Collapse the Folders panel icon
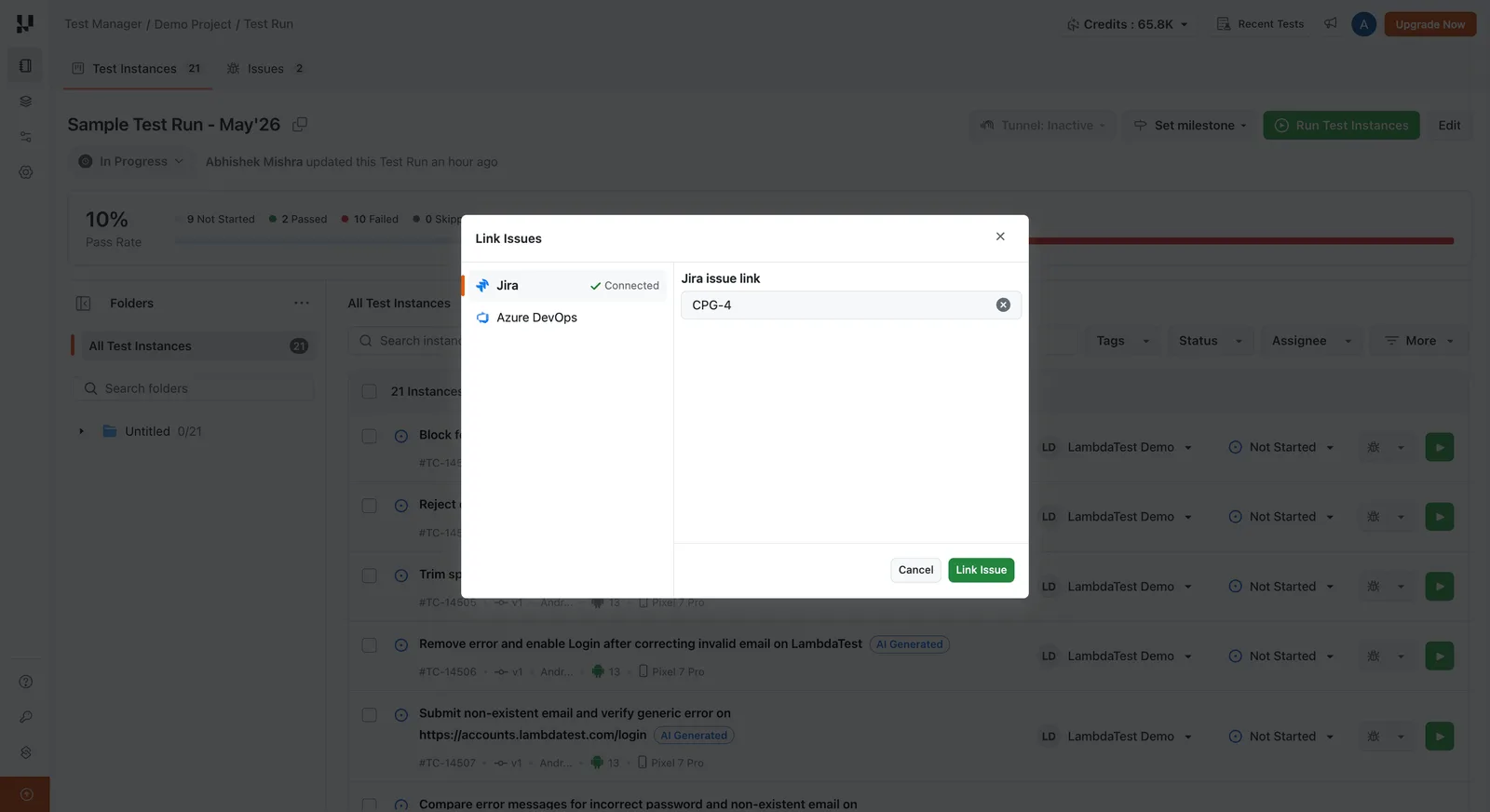Image resolution: width=1490 pixels, height=812 pixels. (83, 304)
